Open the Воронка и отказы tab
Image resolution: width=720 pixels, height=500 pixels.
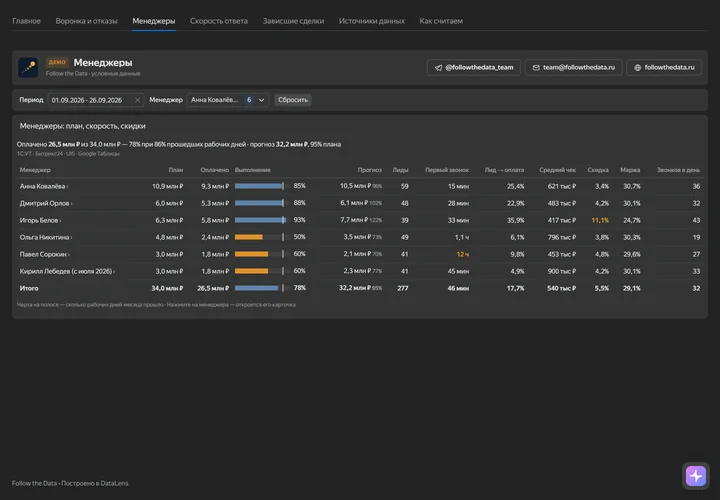tap(86, 21)
